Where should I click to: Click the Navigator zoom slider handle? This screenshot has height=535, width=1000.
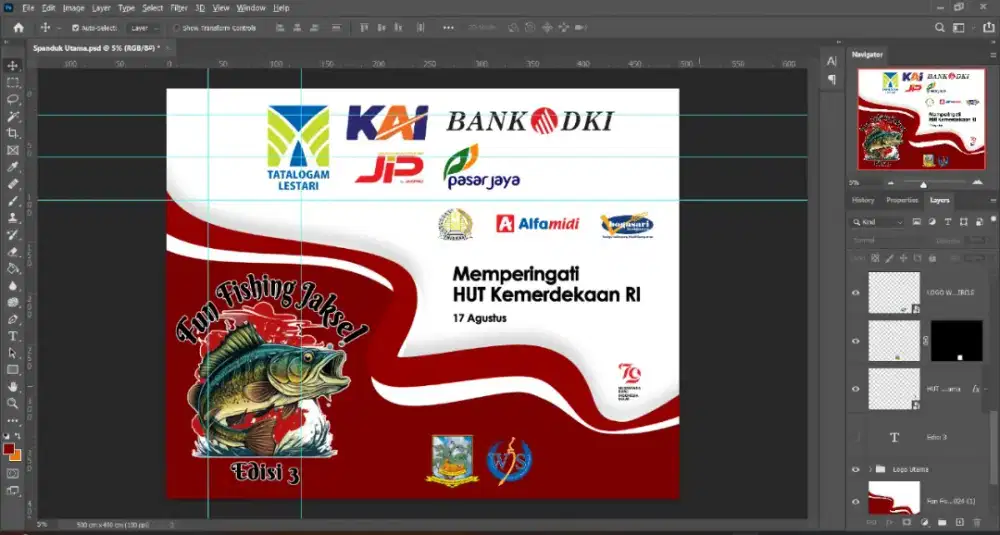(923, 184)
